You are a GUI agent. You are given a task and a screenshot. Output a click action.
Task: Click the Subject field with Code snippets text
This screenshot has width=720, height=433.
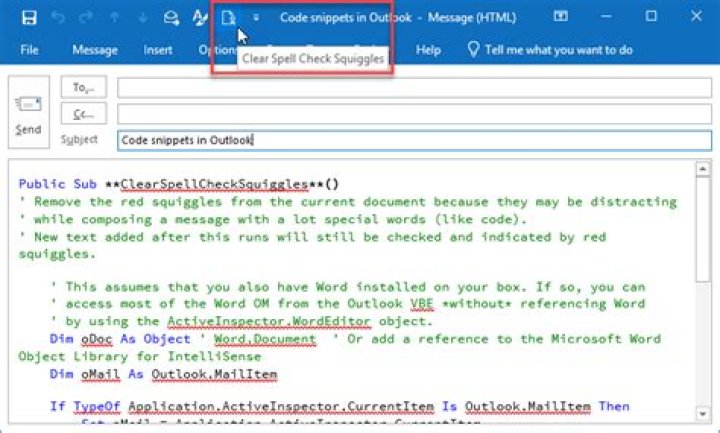(414, 140)
